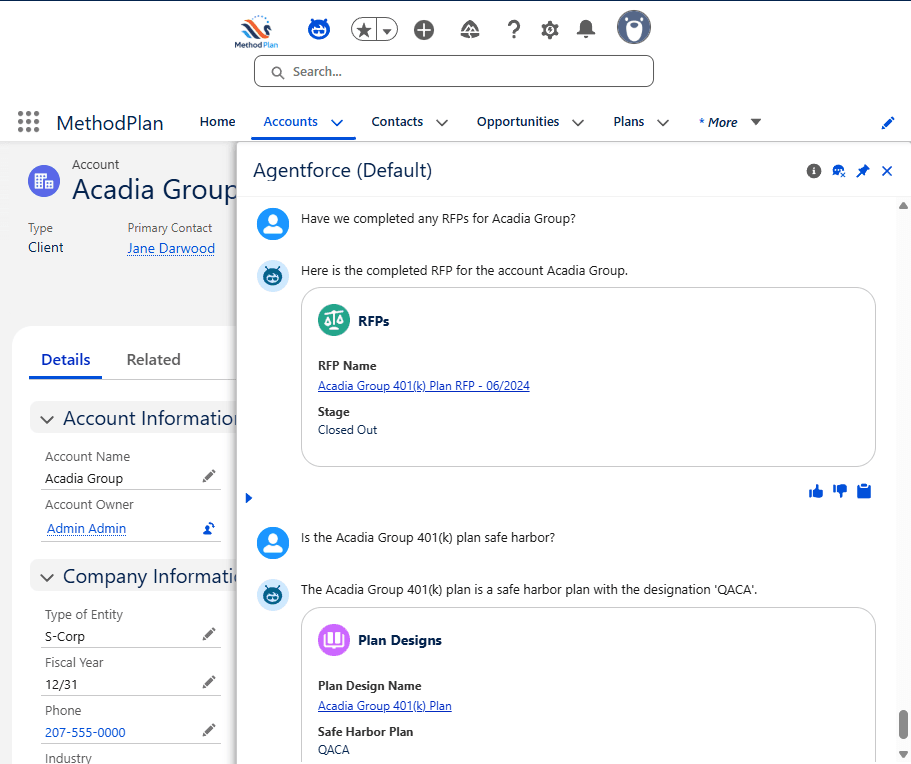Click the Agentforce chat scrollbar thumb
Screen dimensions: 911x764
(x=903, y=724)
